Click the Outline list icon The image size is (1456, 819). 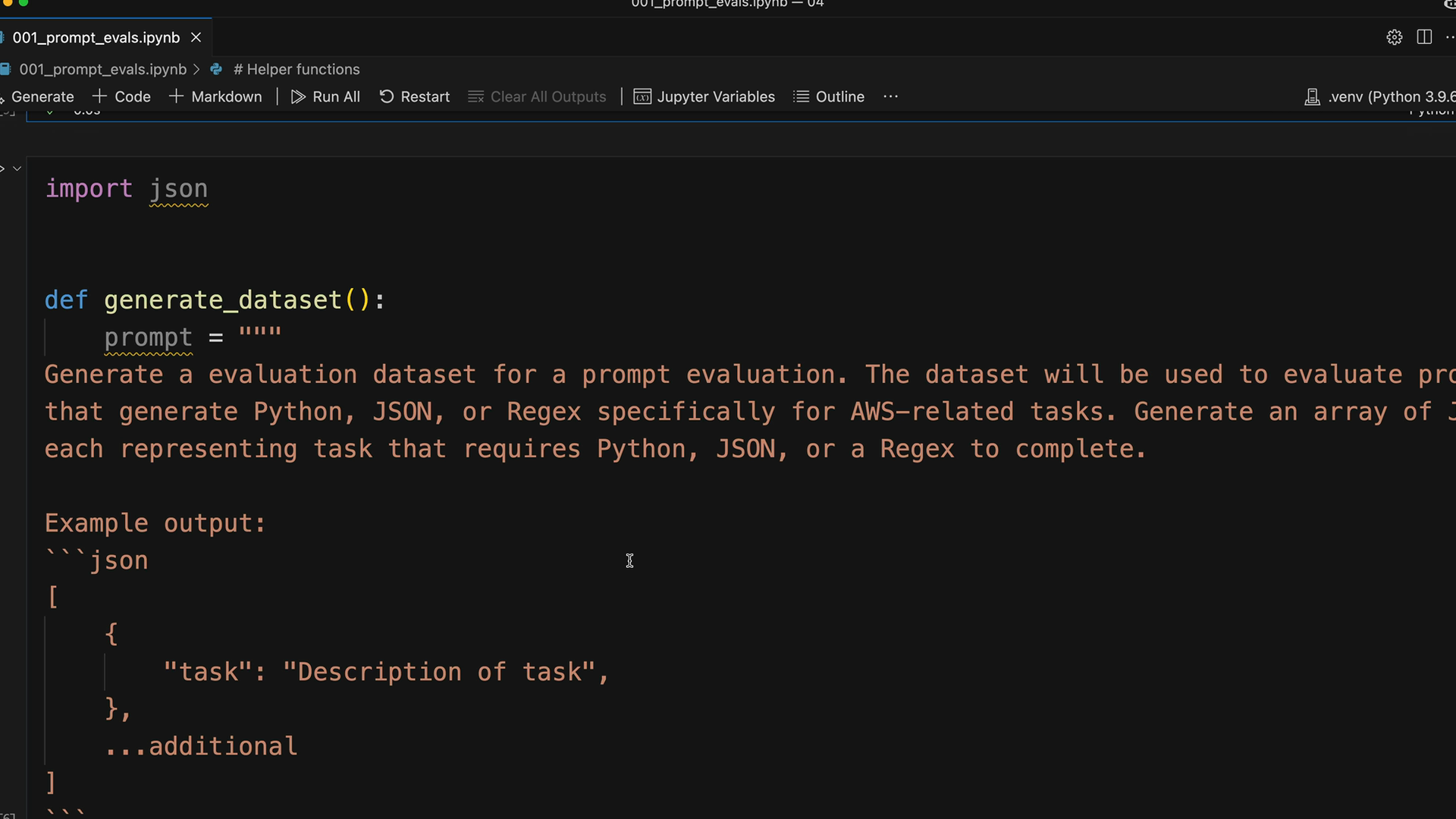point(801,96)
